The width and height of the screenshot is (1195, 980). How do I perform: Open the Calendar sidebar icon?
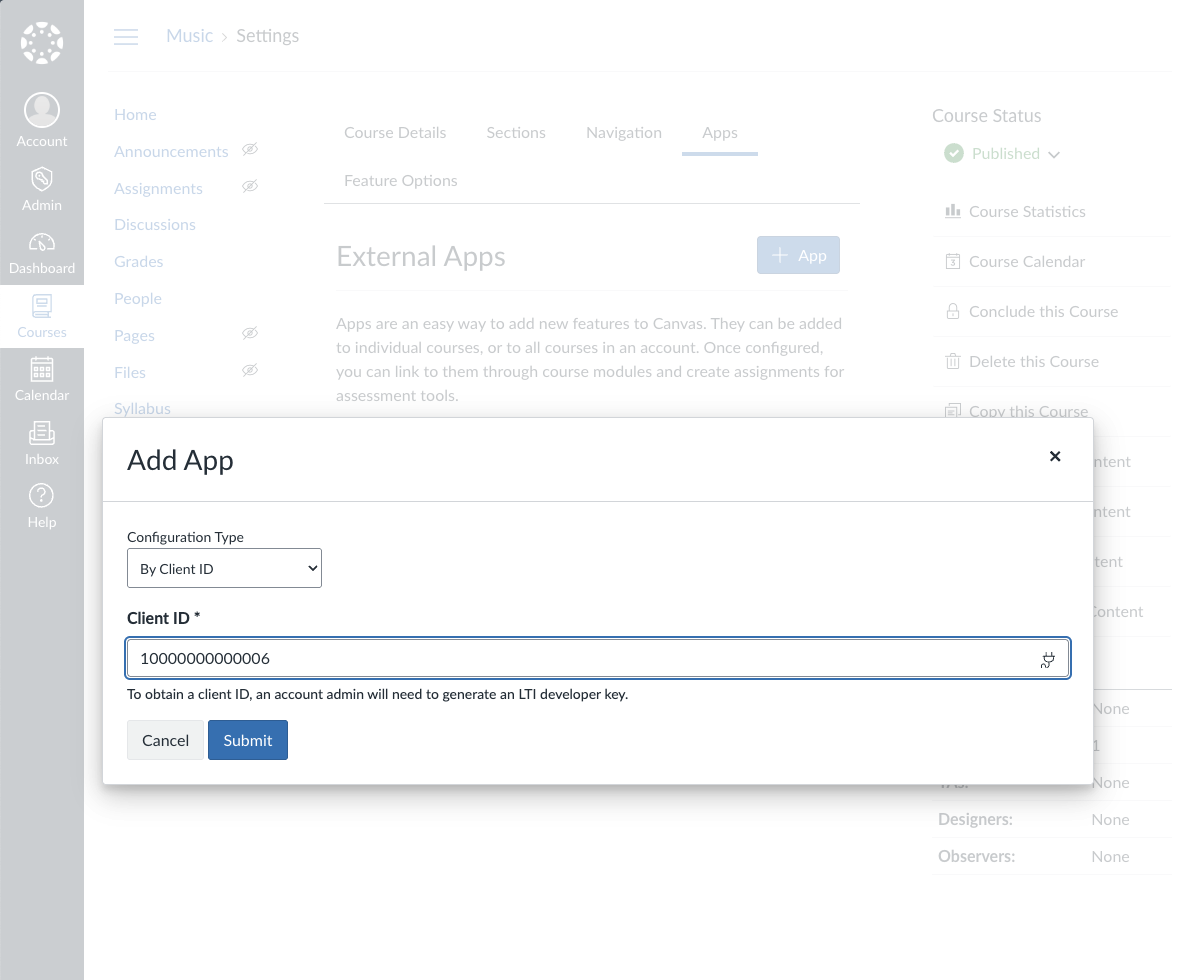click(42, 369)
